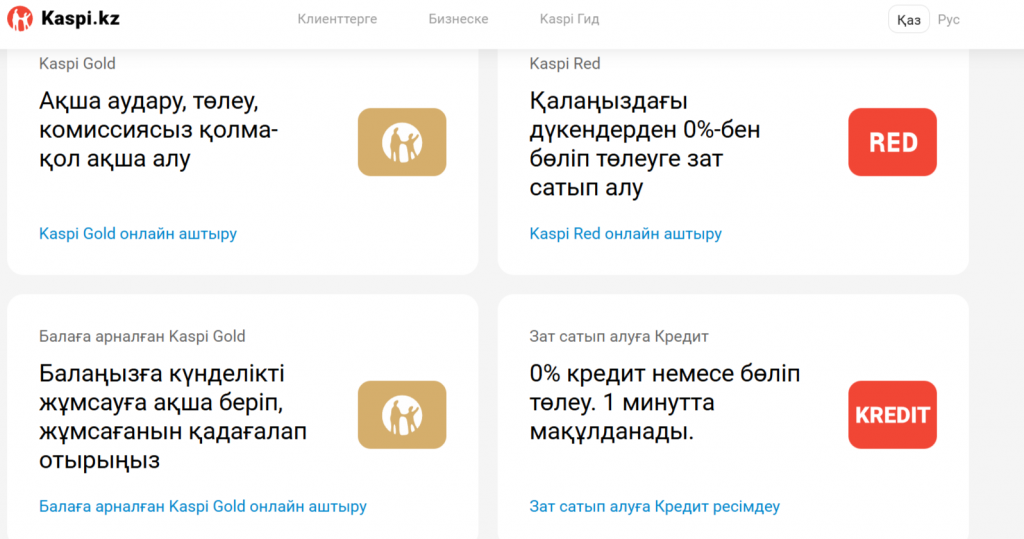
Task: Click the RED product icon
Action: click(892, 142)
